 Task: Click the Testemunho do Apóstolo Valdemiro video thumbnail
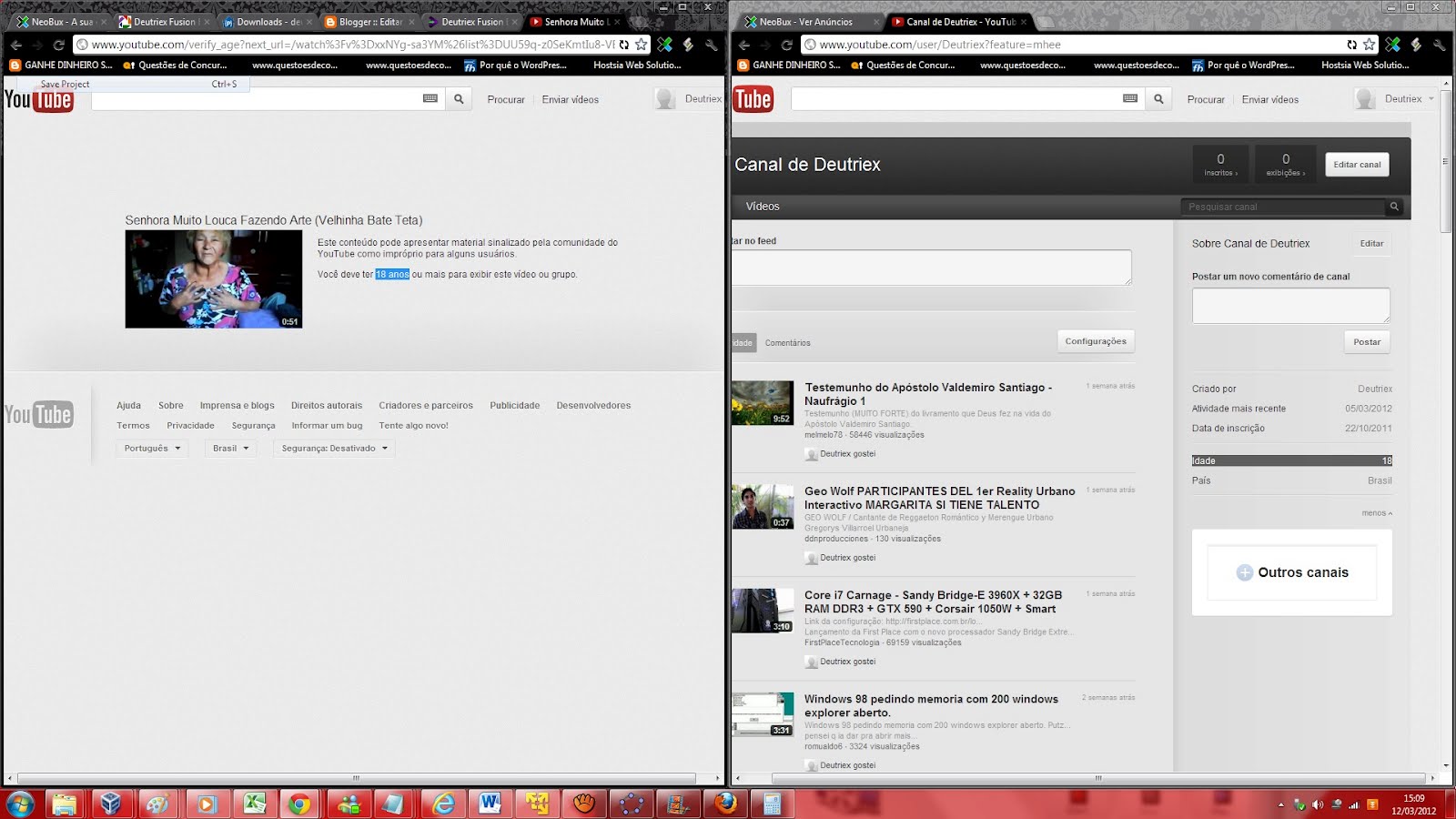763,403
